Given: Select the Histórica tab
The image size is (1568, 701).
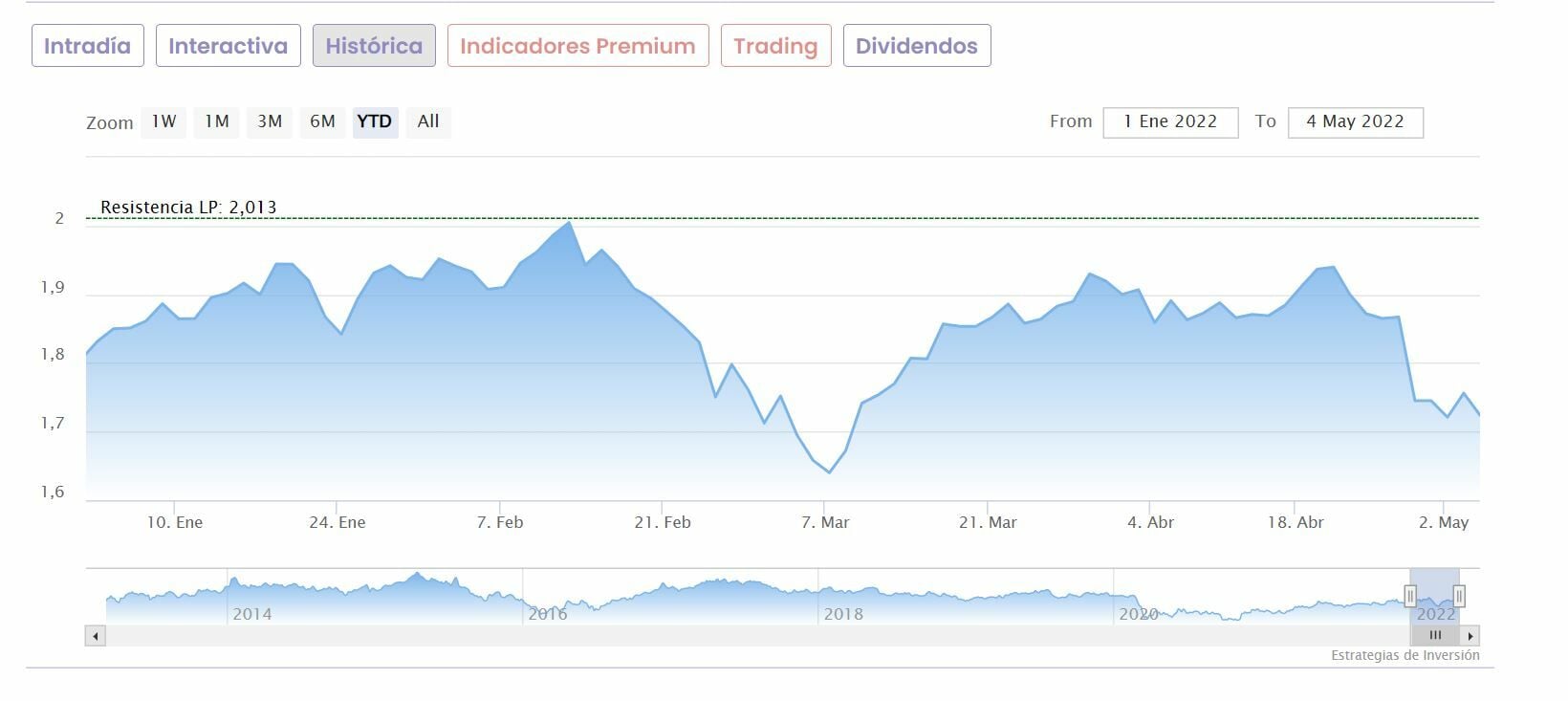Looking at the screenshot, I should 374,46.
